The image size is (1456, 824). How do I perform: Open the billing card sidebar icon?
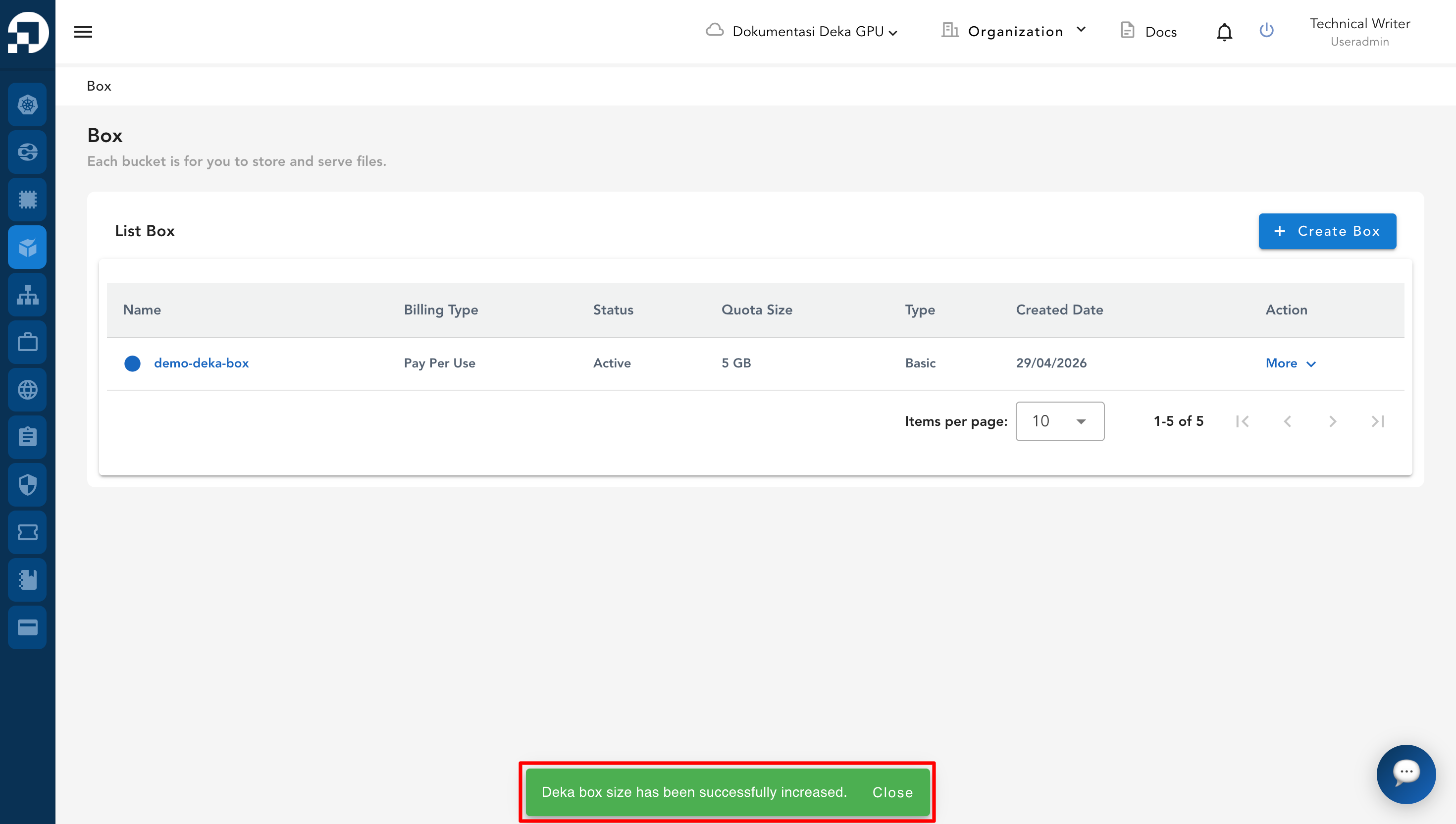(x=27, y=627)
